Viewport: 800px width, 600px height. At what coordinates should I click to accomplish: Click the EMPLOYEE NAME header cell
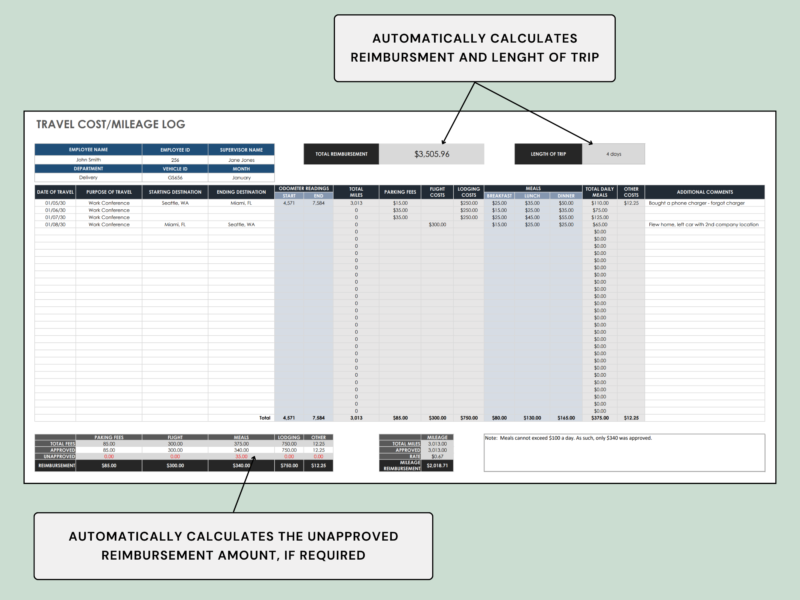(88, 150)
